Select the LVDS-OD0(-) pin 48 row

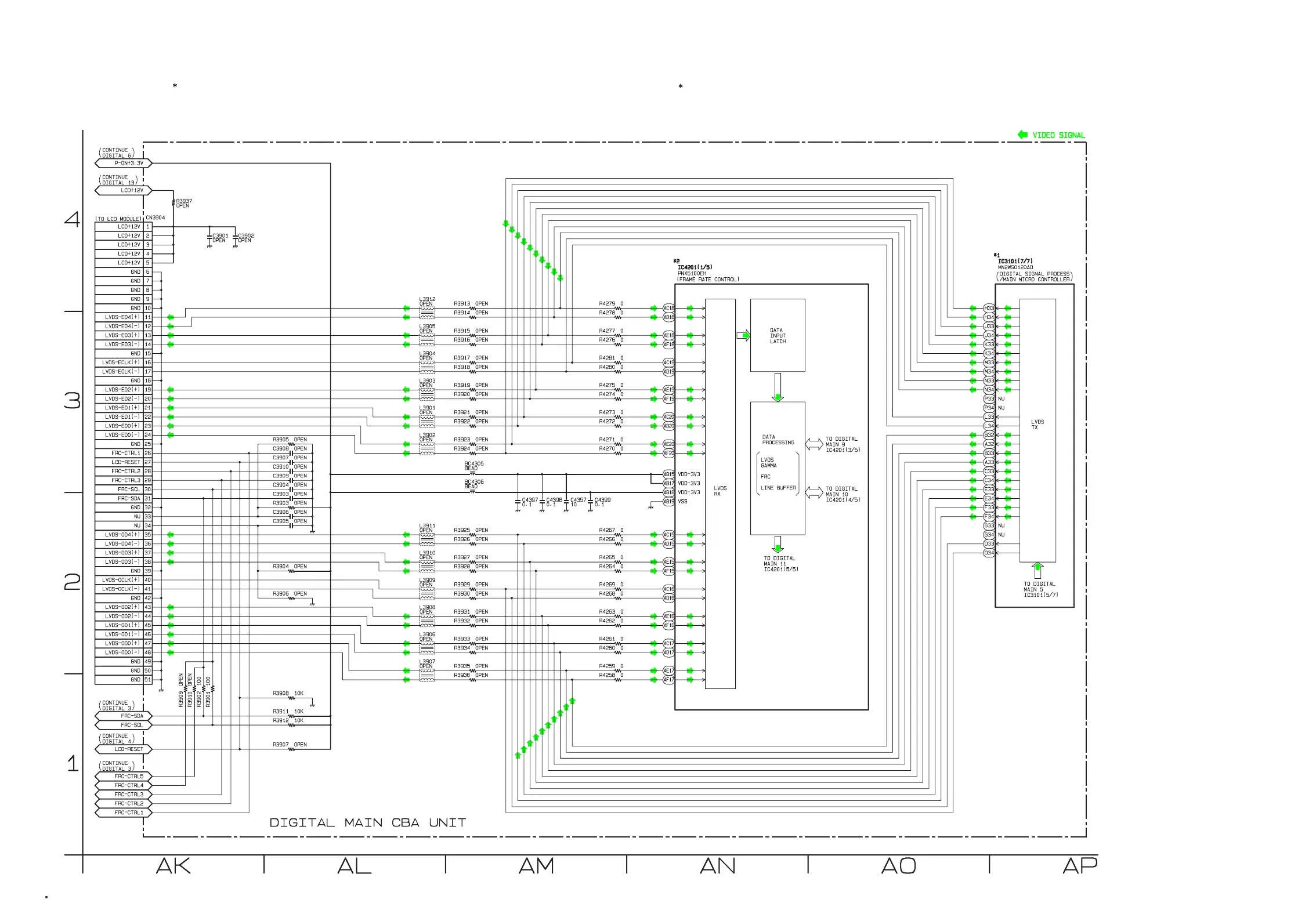pyautogui.click(x=123, y=652)
